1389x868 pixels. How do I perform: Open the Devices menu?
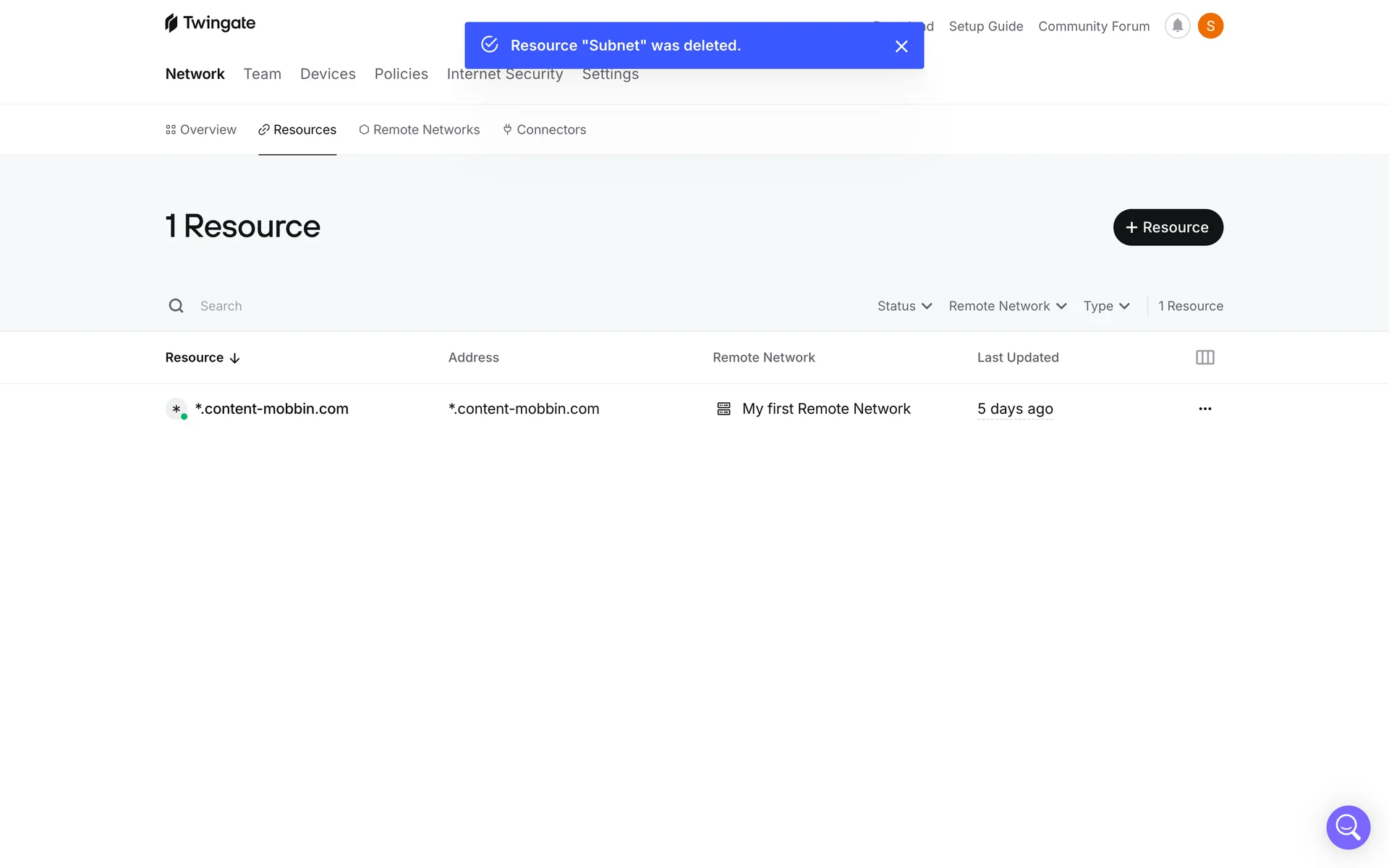tap(328, 74)
